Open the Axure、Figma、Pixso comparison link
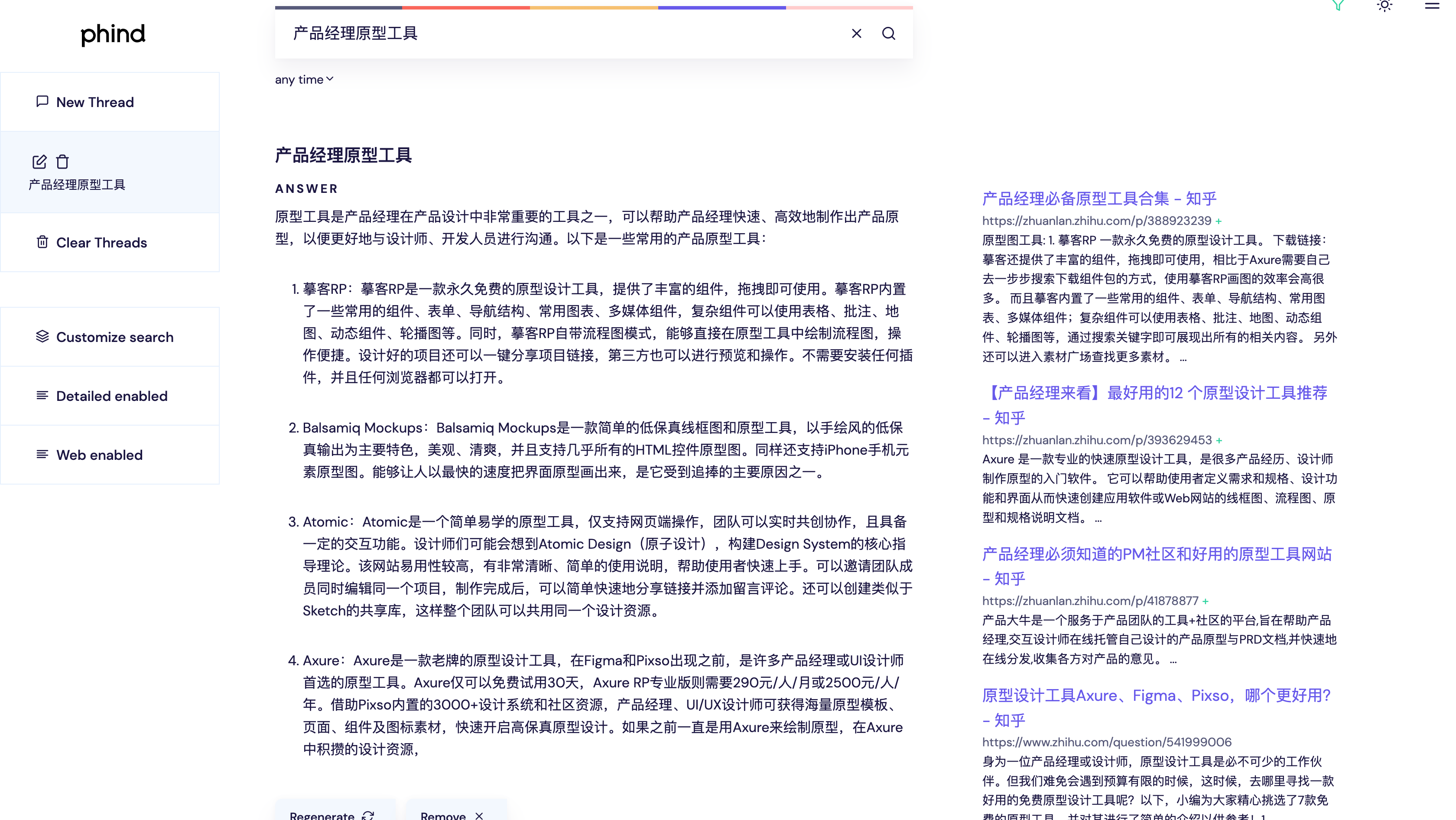 [x=1156, y=696]
